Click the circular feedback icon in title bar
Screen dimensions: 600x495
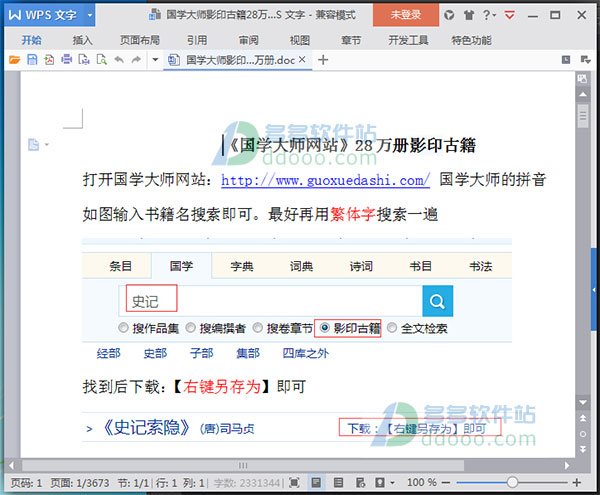point(449,15)
